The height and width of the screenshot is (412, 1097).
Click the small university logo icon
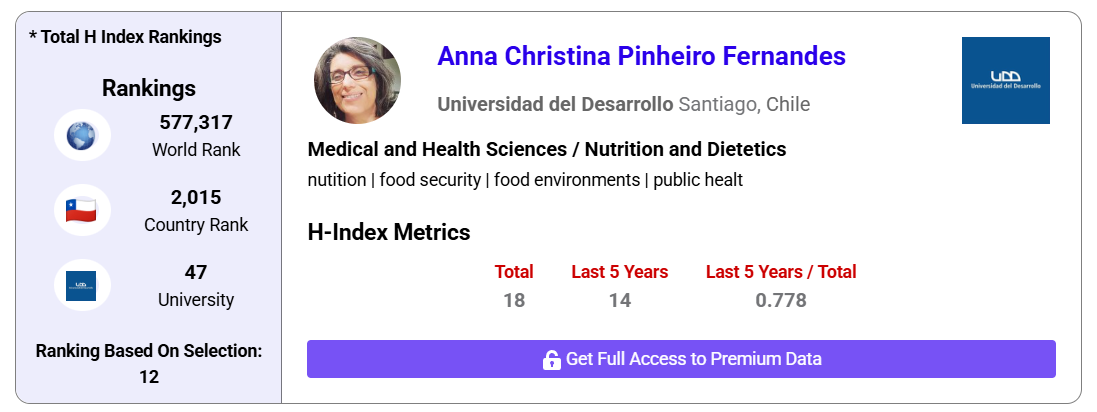click(82, 285)
